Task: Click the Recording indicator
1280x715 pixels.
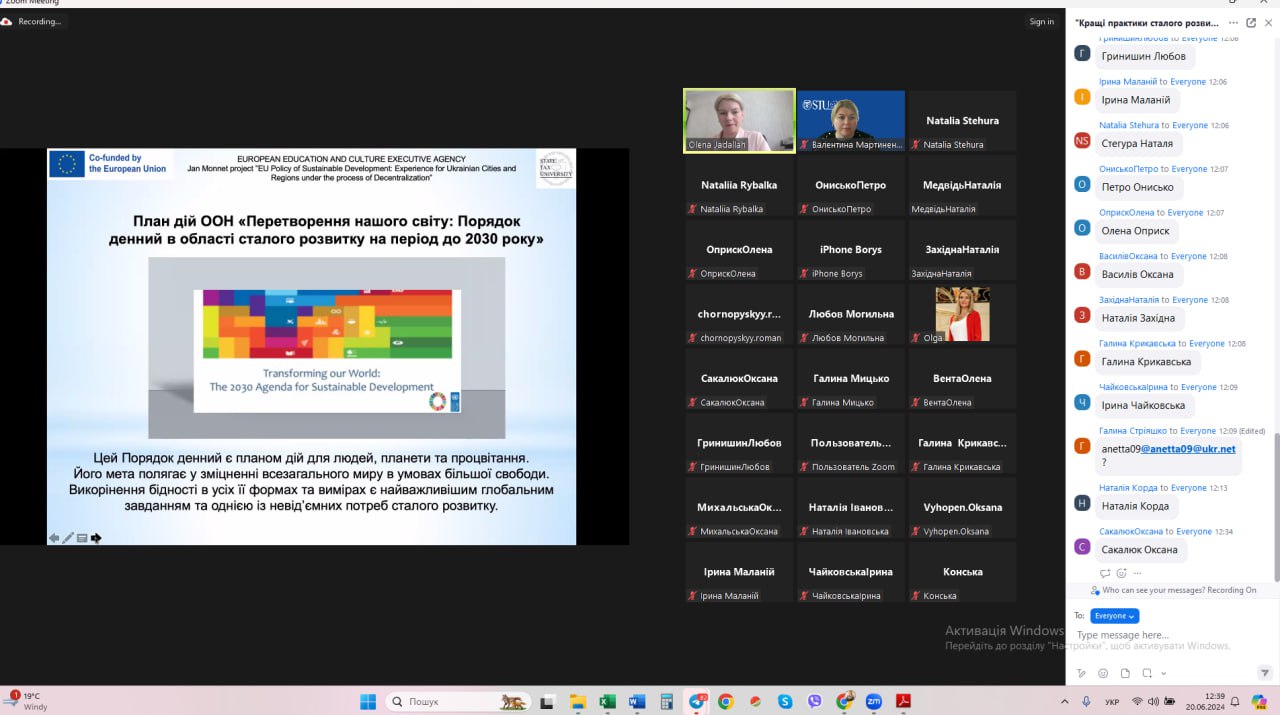Action: click(32, 21)
